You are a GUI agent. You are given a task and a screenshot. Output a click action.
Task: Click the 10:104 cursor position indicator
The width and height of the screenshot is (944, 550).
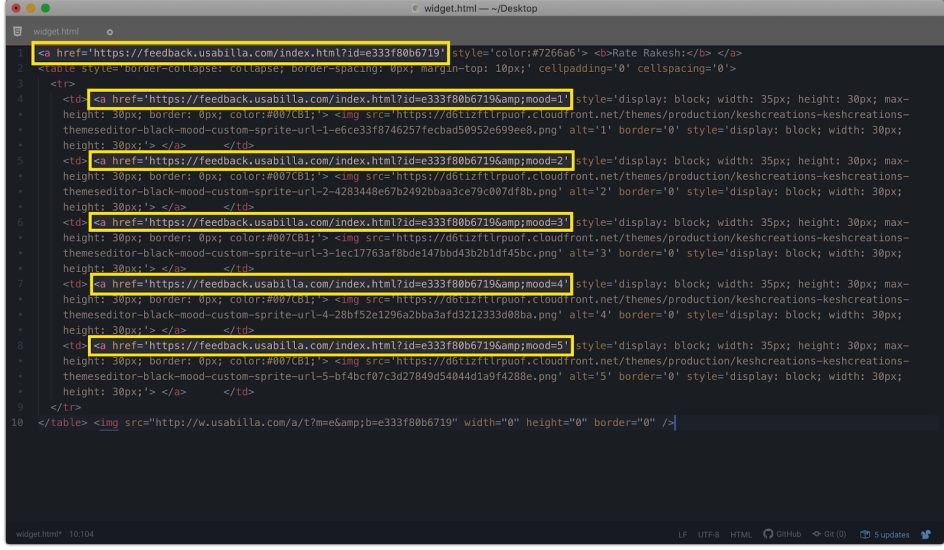(x=81, y=534)
